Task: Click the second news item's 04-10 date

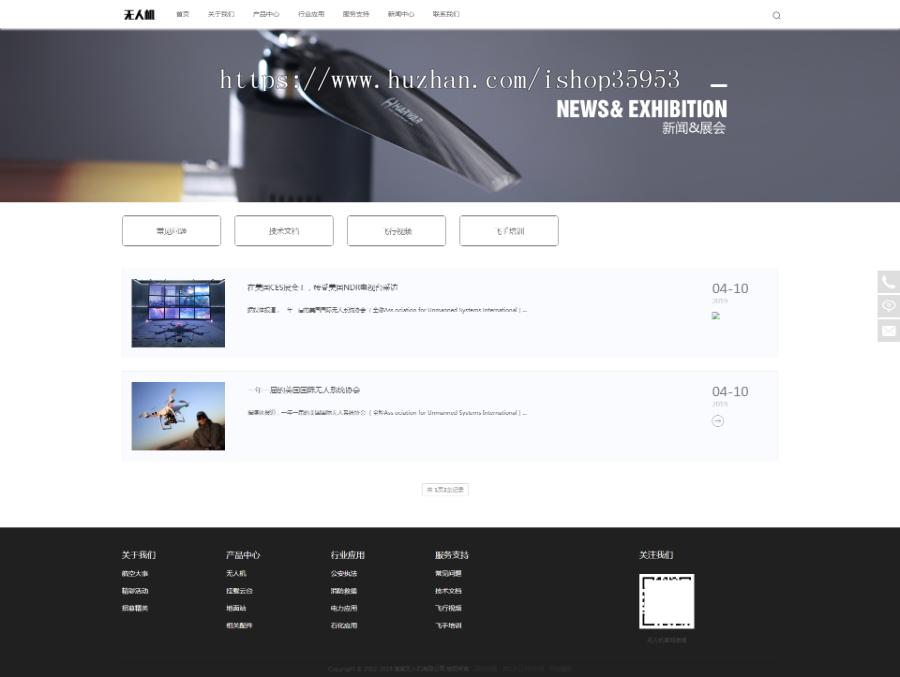Action: 730,392
